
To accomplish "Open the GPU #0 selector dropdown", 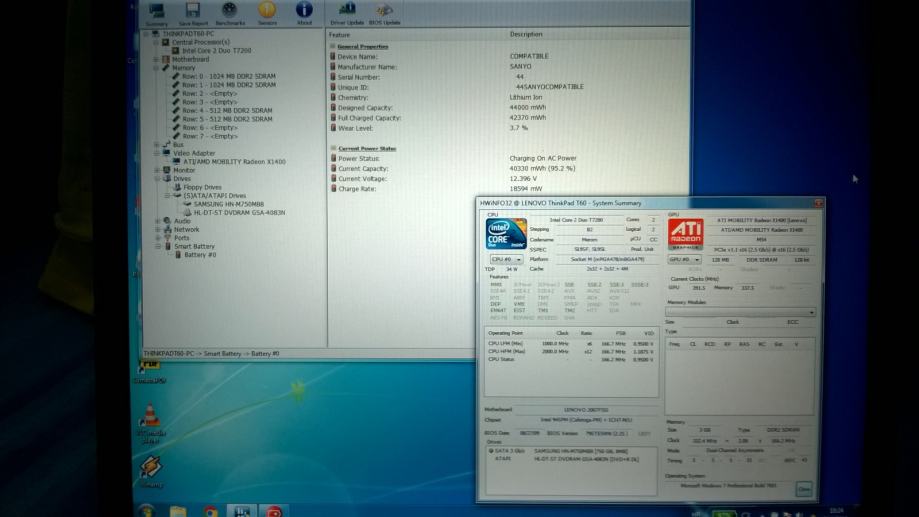I will [x=685, y=259].
